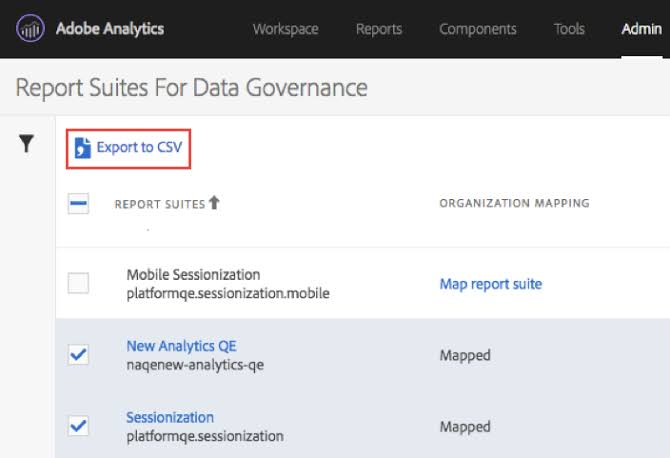This screenshot has width=670, height=458.
Task: Open the filter funnel icon panel
Action: [26, 144]
